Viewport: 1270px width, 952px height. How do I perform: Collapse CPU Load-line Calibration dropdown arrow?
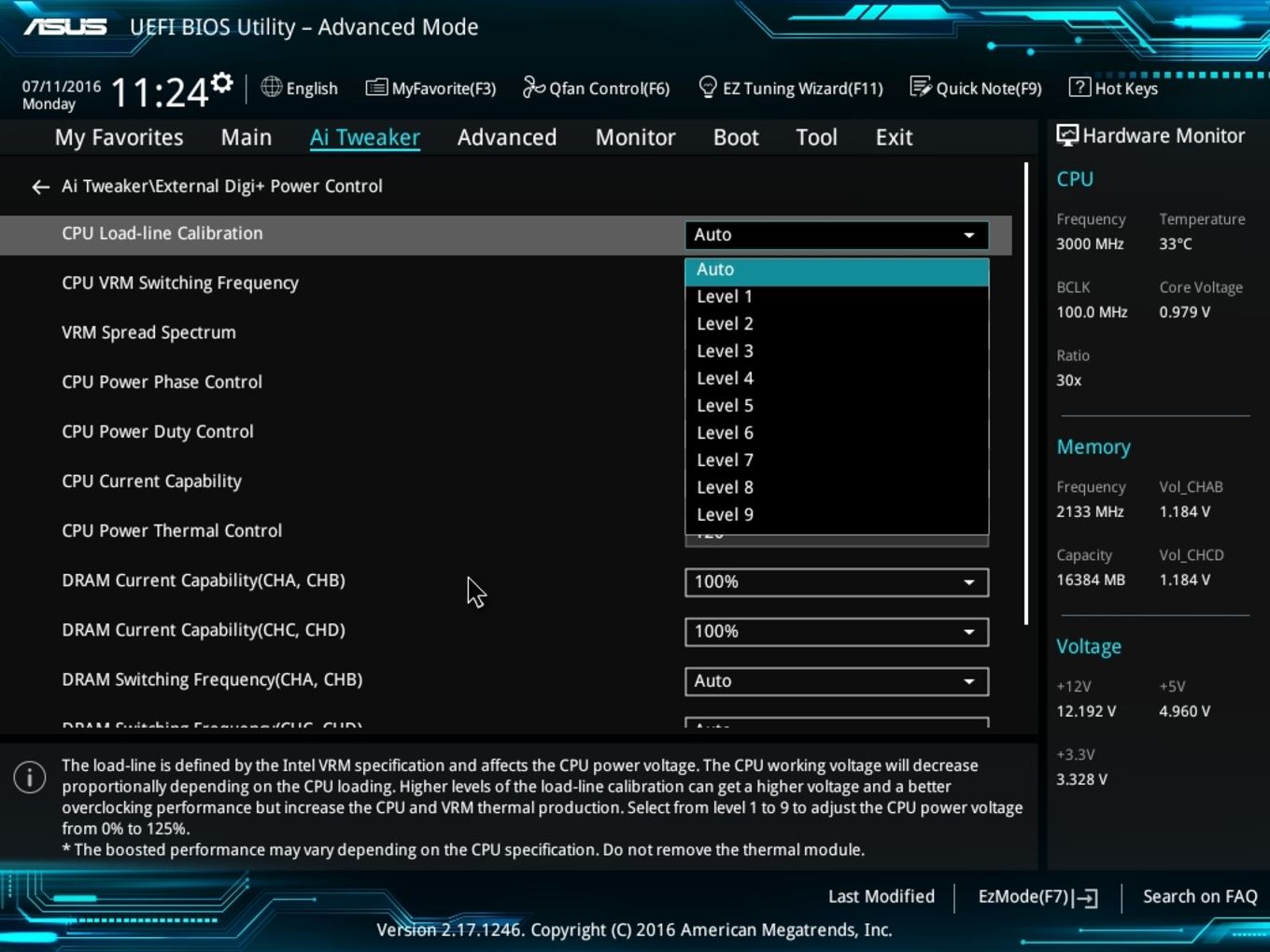[x=969, y=235]
